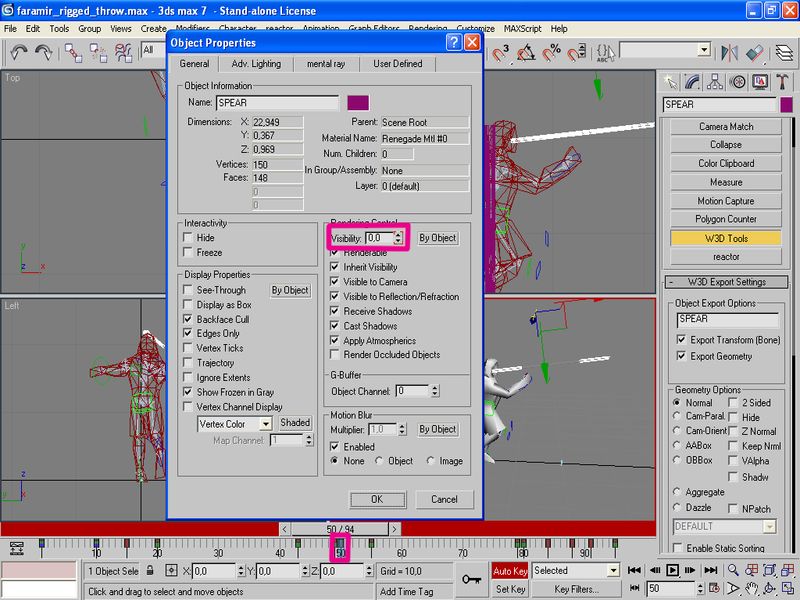Click the current frame spinner arrows
The height and width of the screenshot is (600, 800).
[x=701, y=589]
